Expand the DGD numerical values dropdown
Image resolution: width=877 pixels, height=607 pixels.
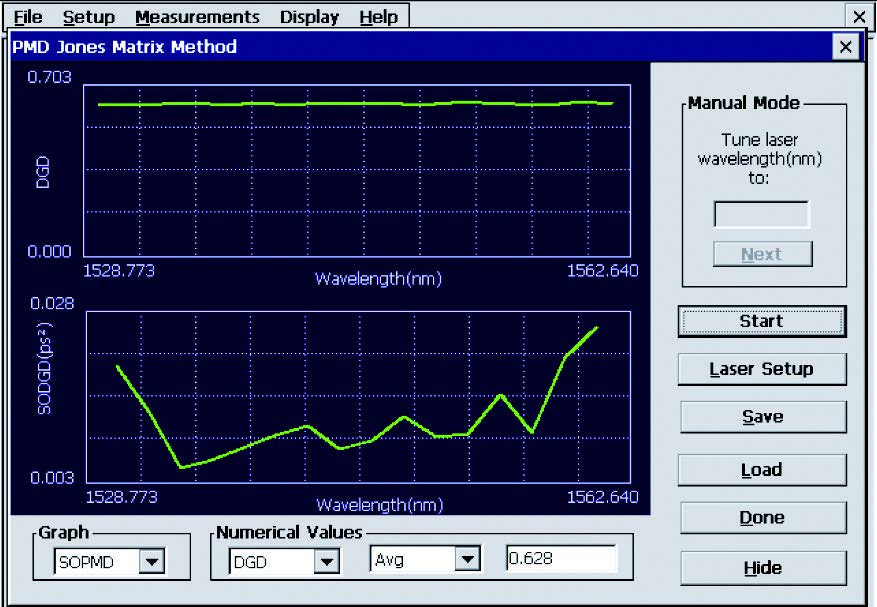click(x=327, y=562)
